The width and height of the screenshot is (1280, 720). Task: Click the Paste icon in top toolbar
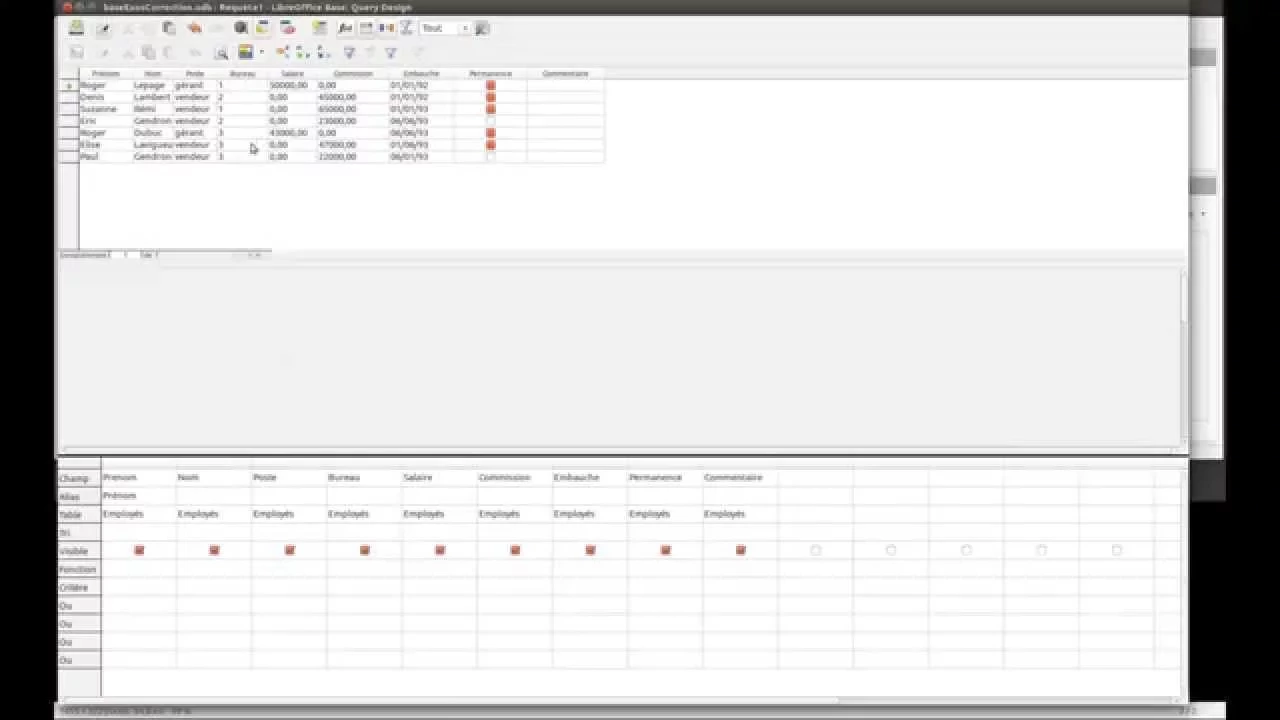(168, 28)
